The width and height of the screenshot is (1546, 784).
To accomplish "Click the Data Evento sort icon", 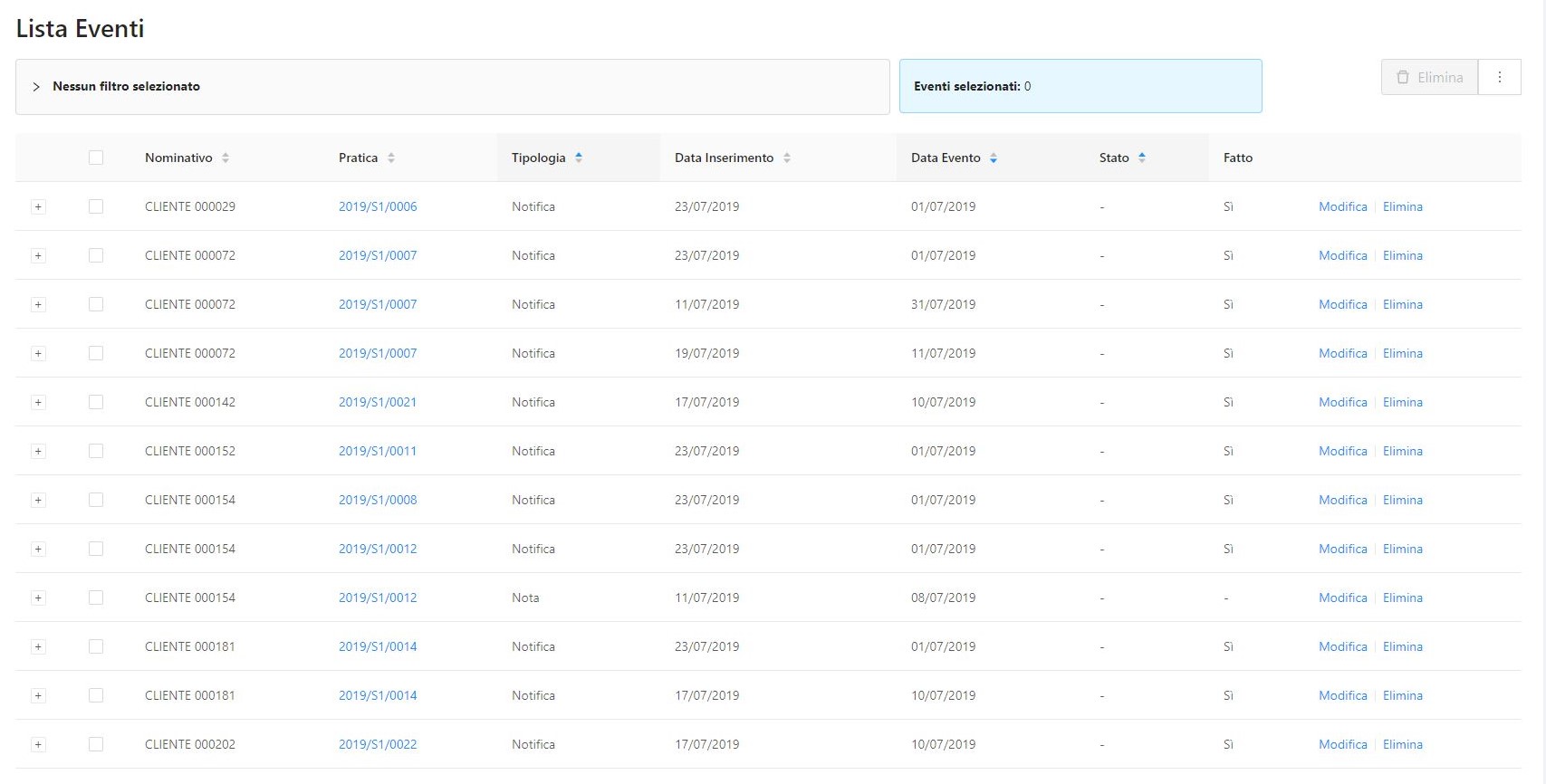I will 994,158.
